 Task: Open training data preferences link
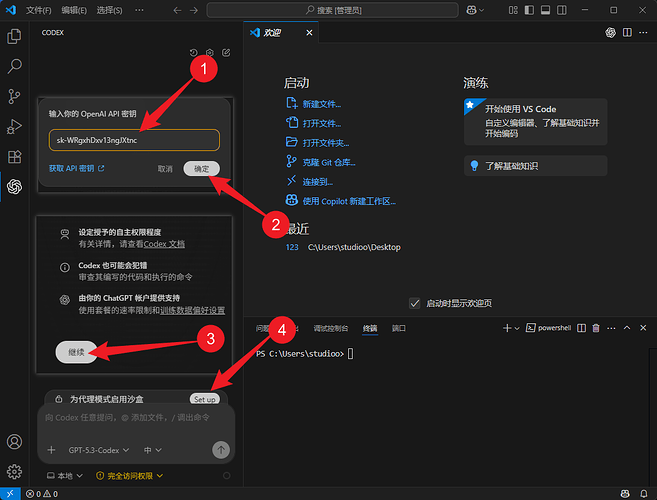point(193,310)
